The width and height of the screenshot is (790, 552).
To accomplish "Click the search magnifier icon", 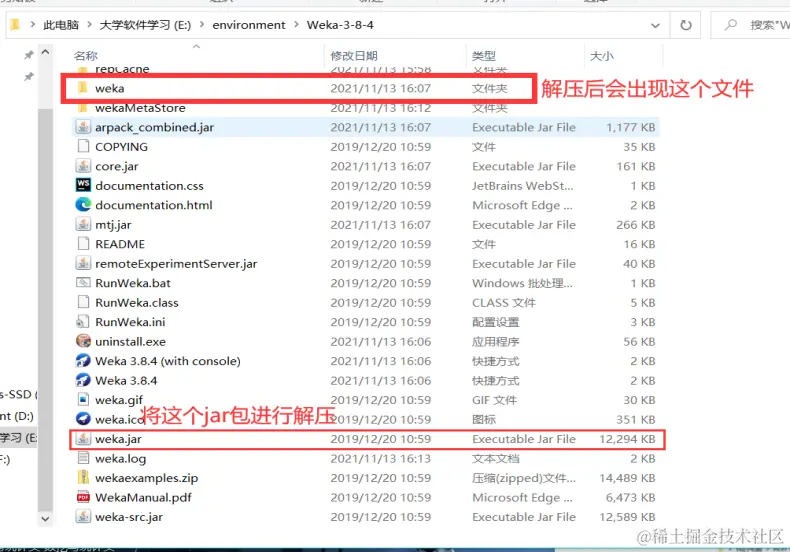I will pyautogui.click(x=731, y=24).
